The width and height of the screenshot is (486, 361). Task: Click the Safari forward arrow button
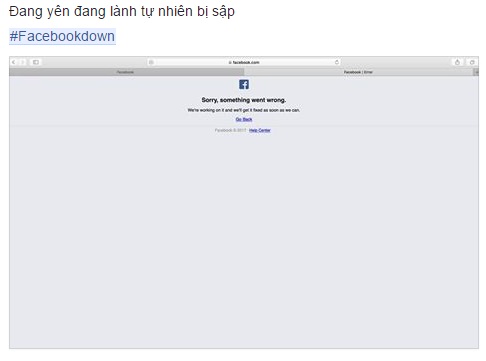22,62
